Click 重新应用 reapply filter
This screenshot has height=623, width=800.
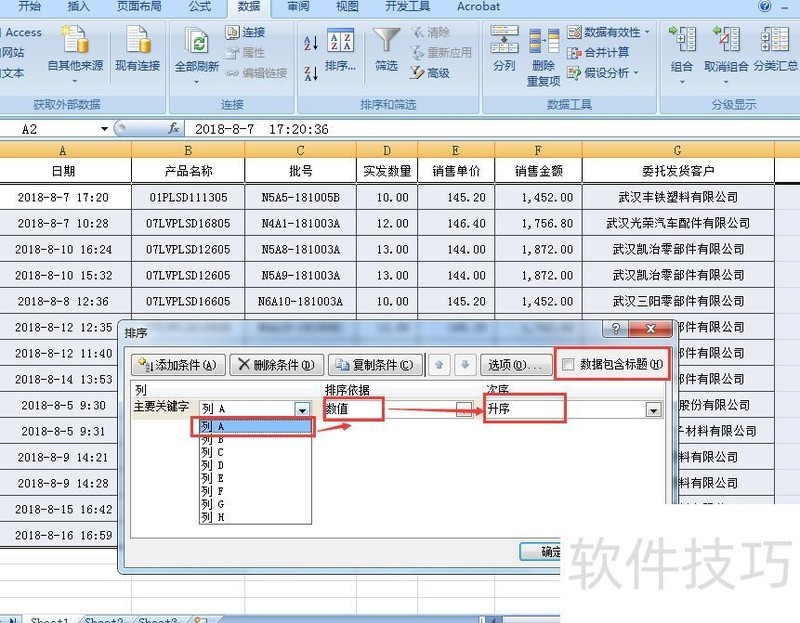tap(441, 53)
